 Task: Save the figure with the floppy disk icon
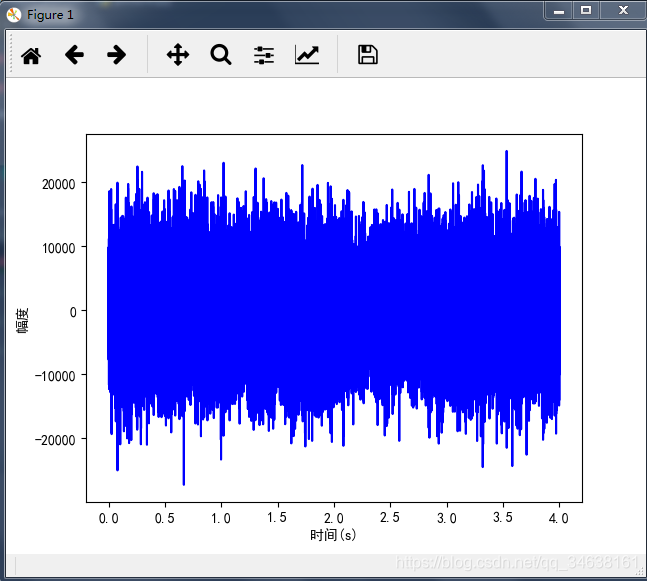click(368, 54)
